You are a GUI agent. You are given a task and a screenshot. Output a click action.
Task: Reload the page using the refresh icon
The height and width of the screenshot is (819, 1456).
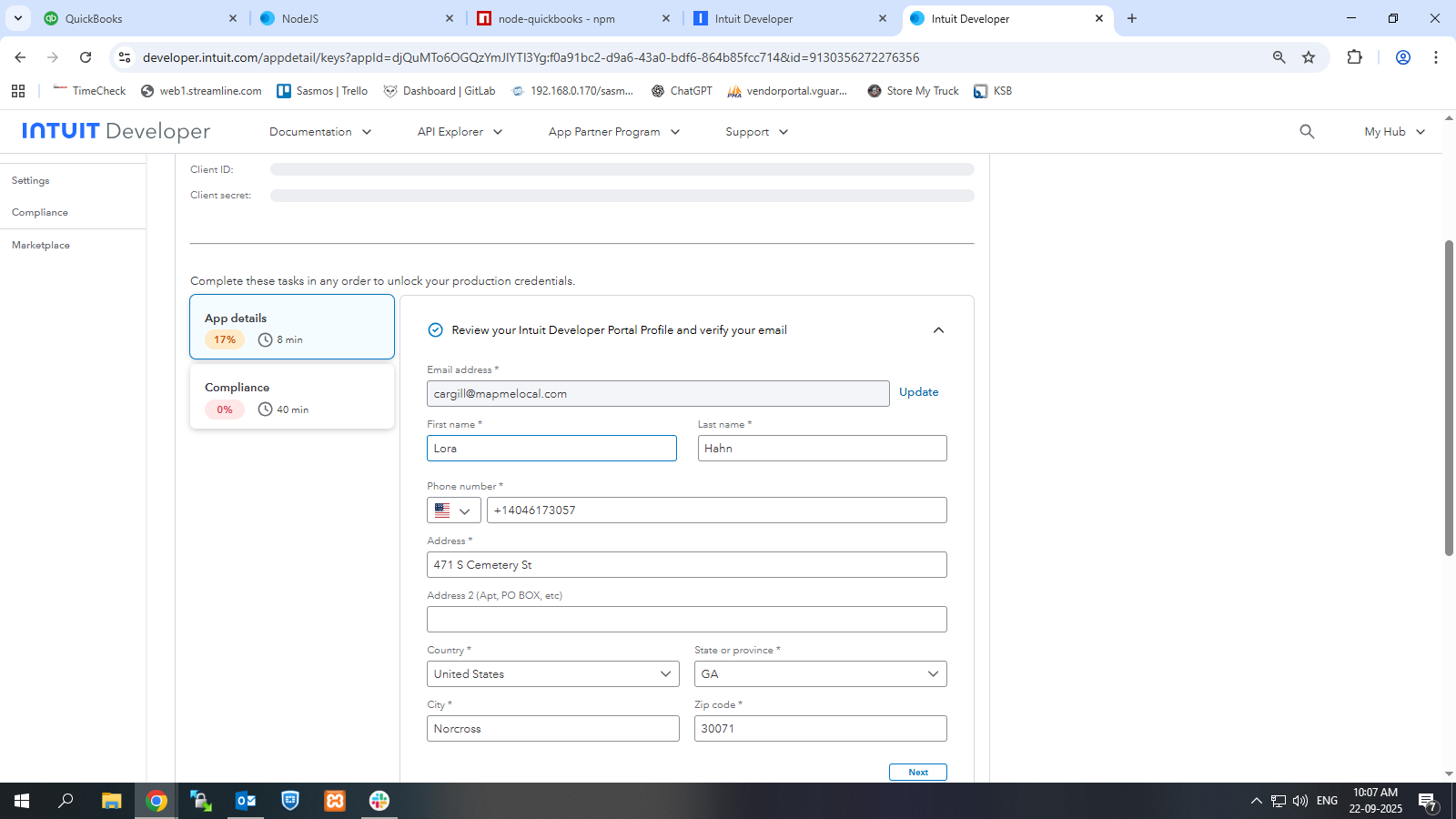86,57
